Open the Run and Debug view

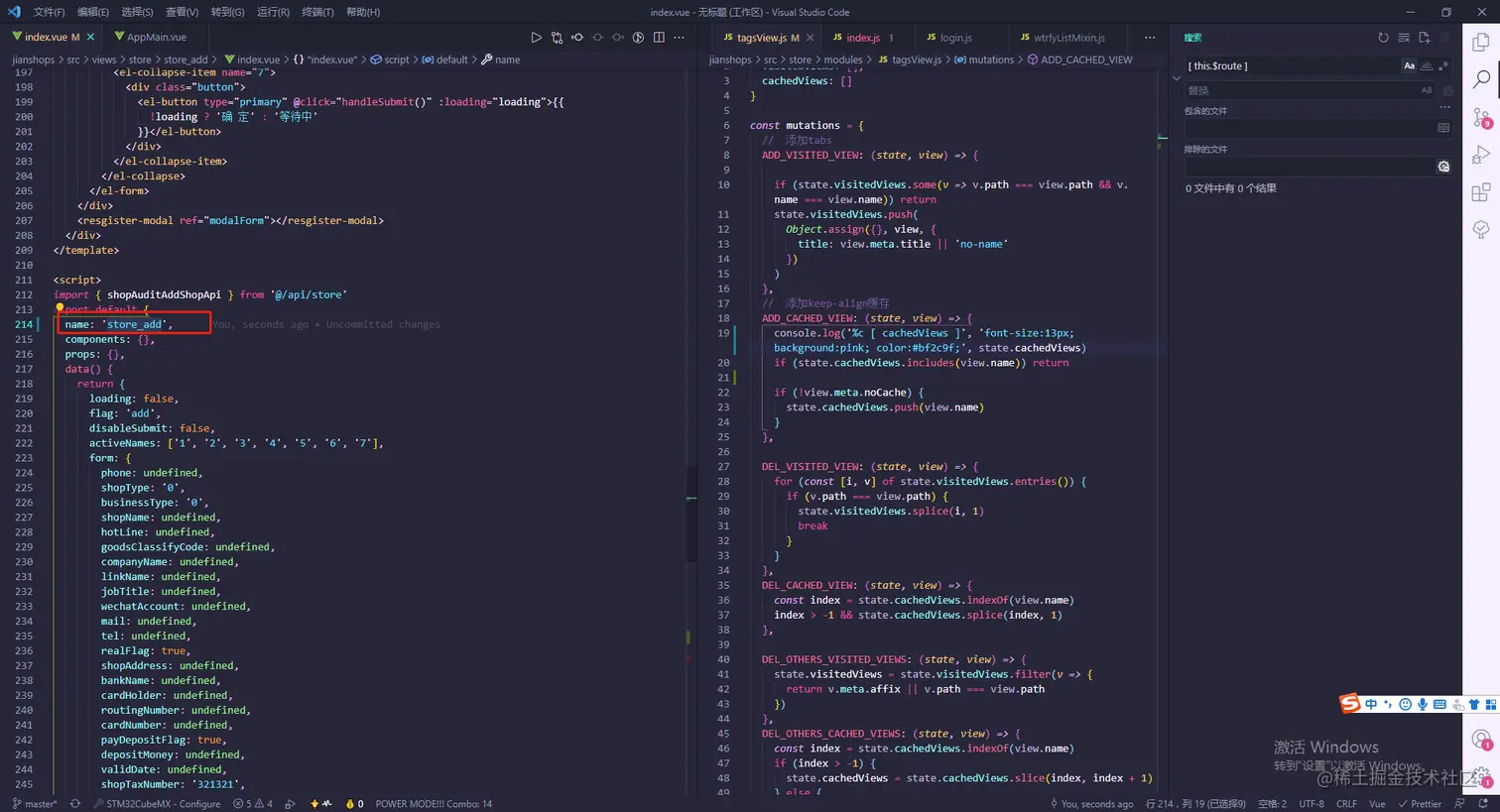(x=1481, y=155)
